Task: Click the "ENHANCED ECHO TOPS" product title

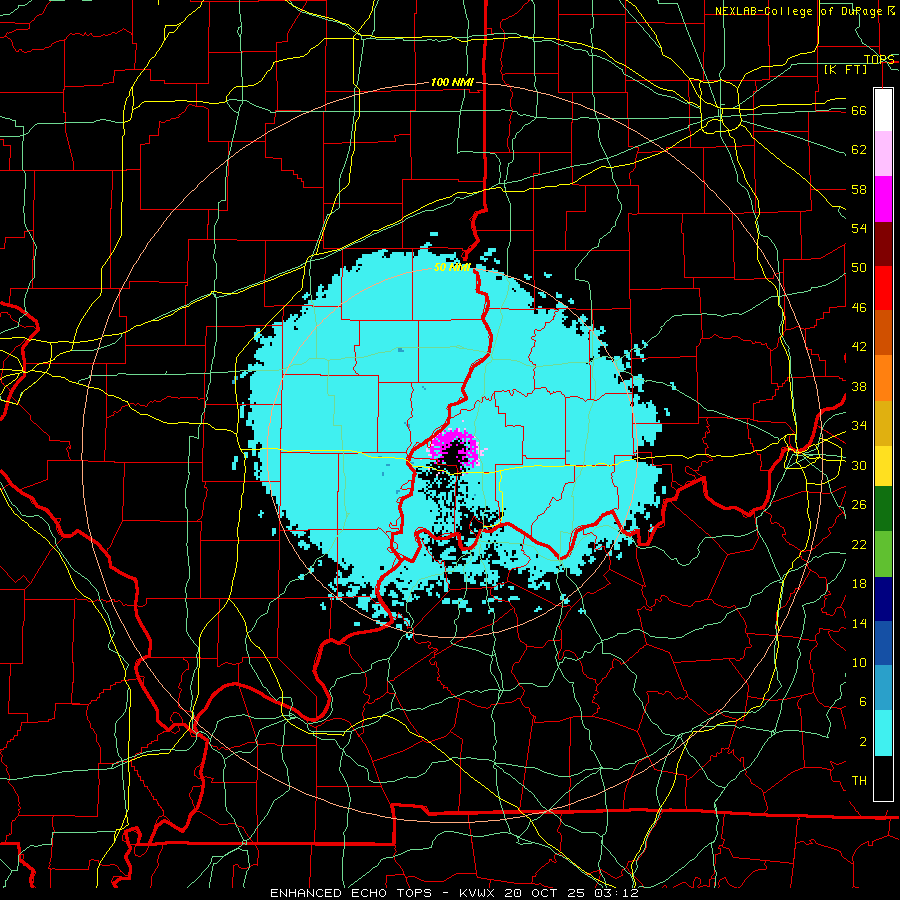Action: tap(351, 893)
